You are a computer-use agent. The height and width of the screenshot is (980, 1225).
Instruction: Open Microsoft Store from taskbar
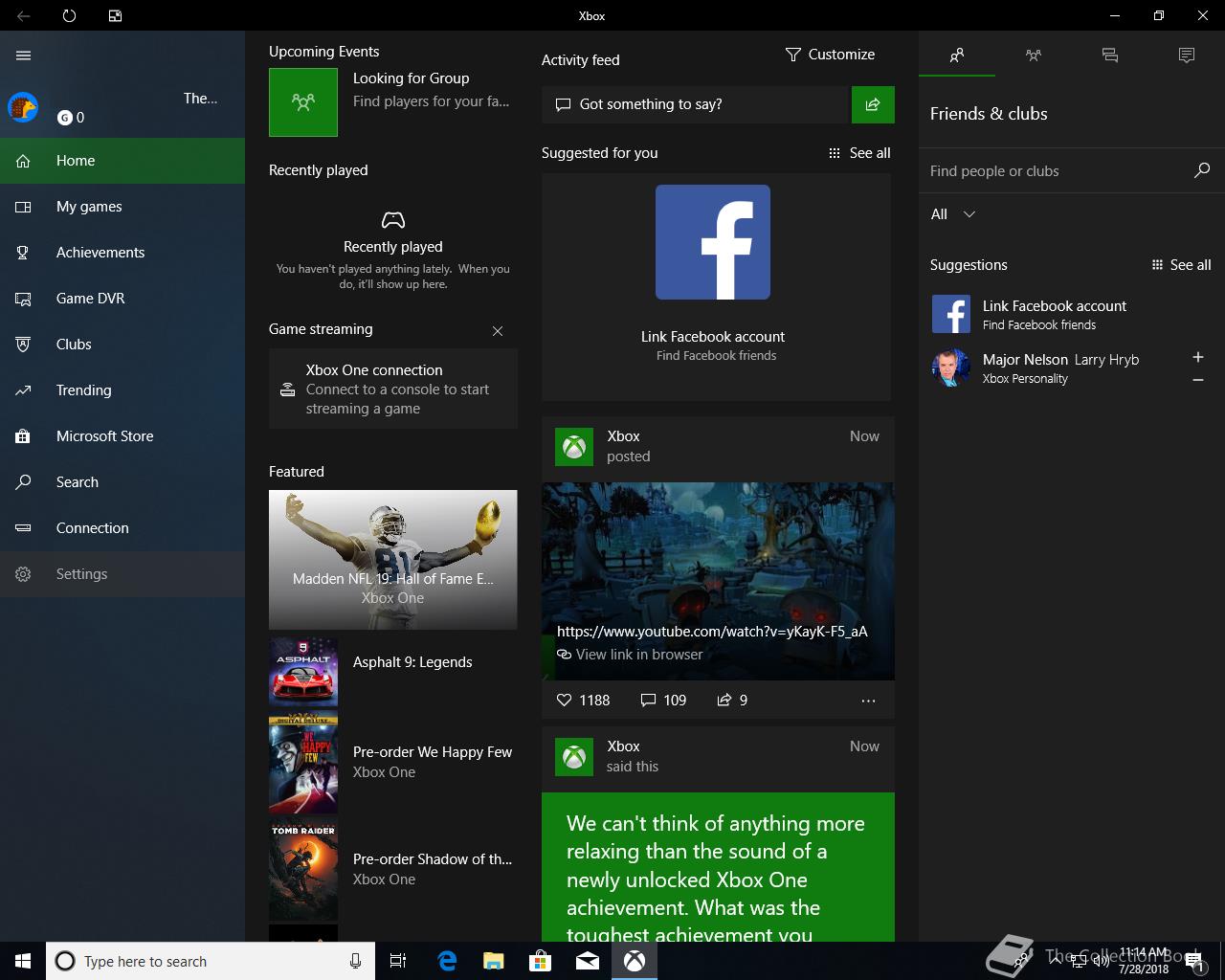[x=540, y=961]
